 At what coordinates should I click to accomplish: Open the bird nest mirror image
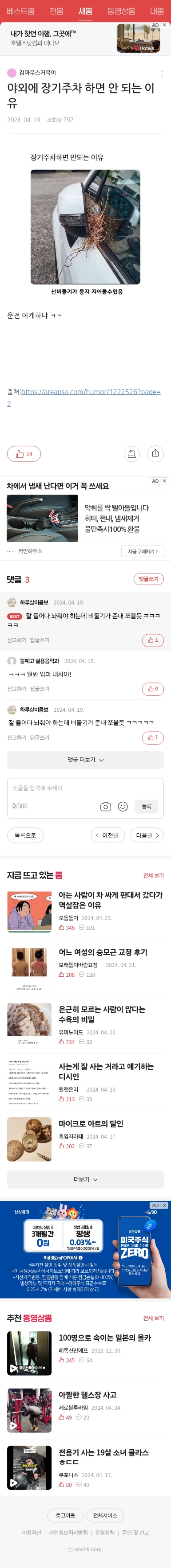tap(85, 227)
